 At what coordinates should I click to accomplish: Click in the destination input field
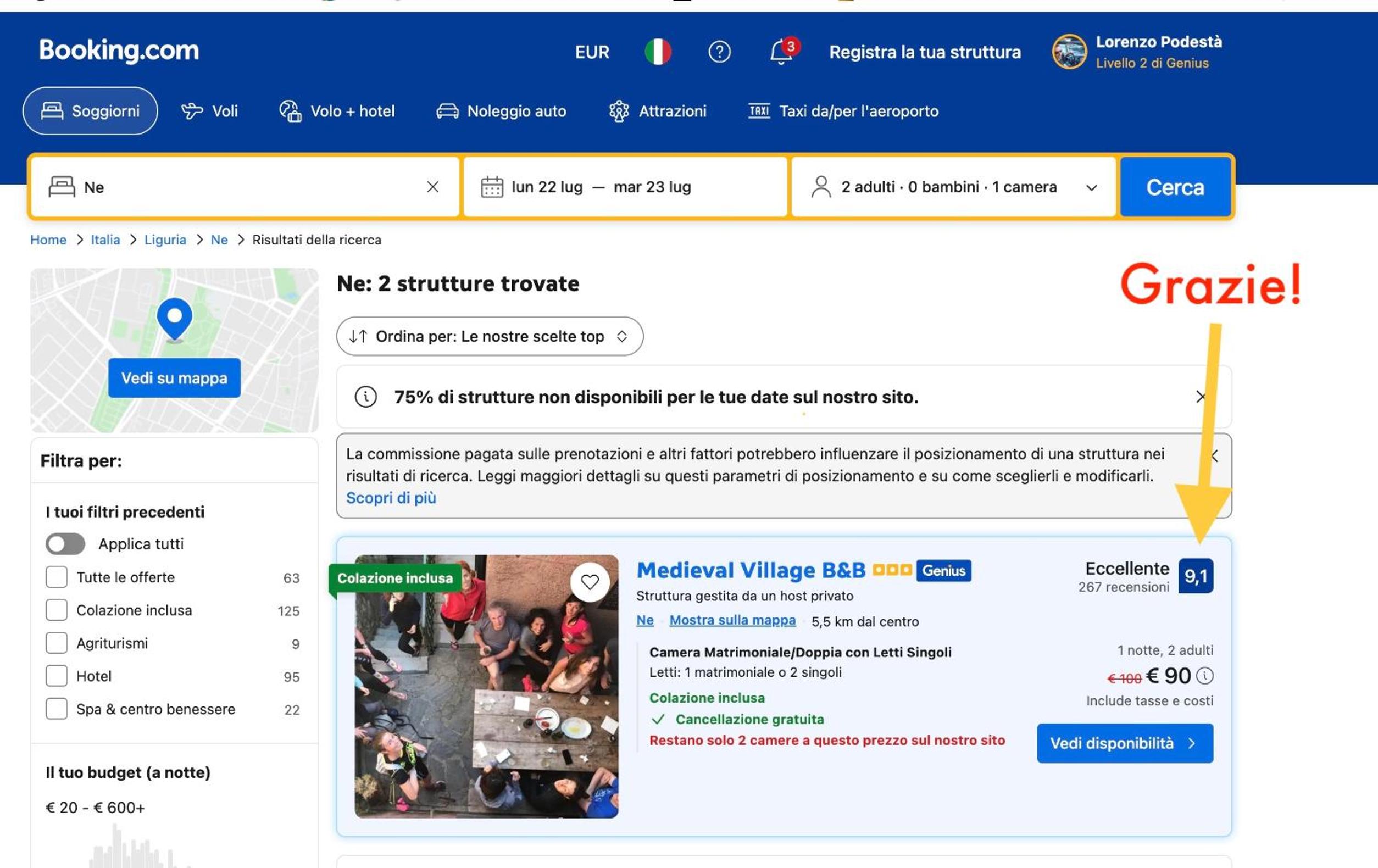[x=245, y=187]
